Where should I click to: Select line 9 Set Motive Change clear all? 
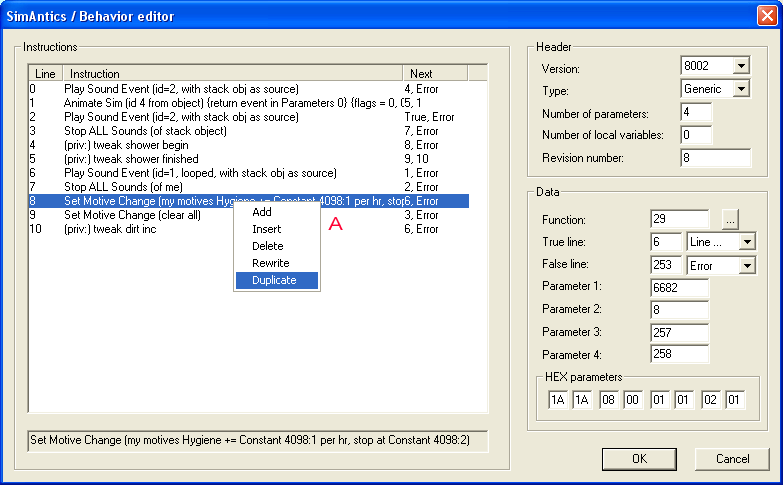pyautogui.click(x=249, y=215)
